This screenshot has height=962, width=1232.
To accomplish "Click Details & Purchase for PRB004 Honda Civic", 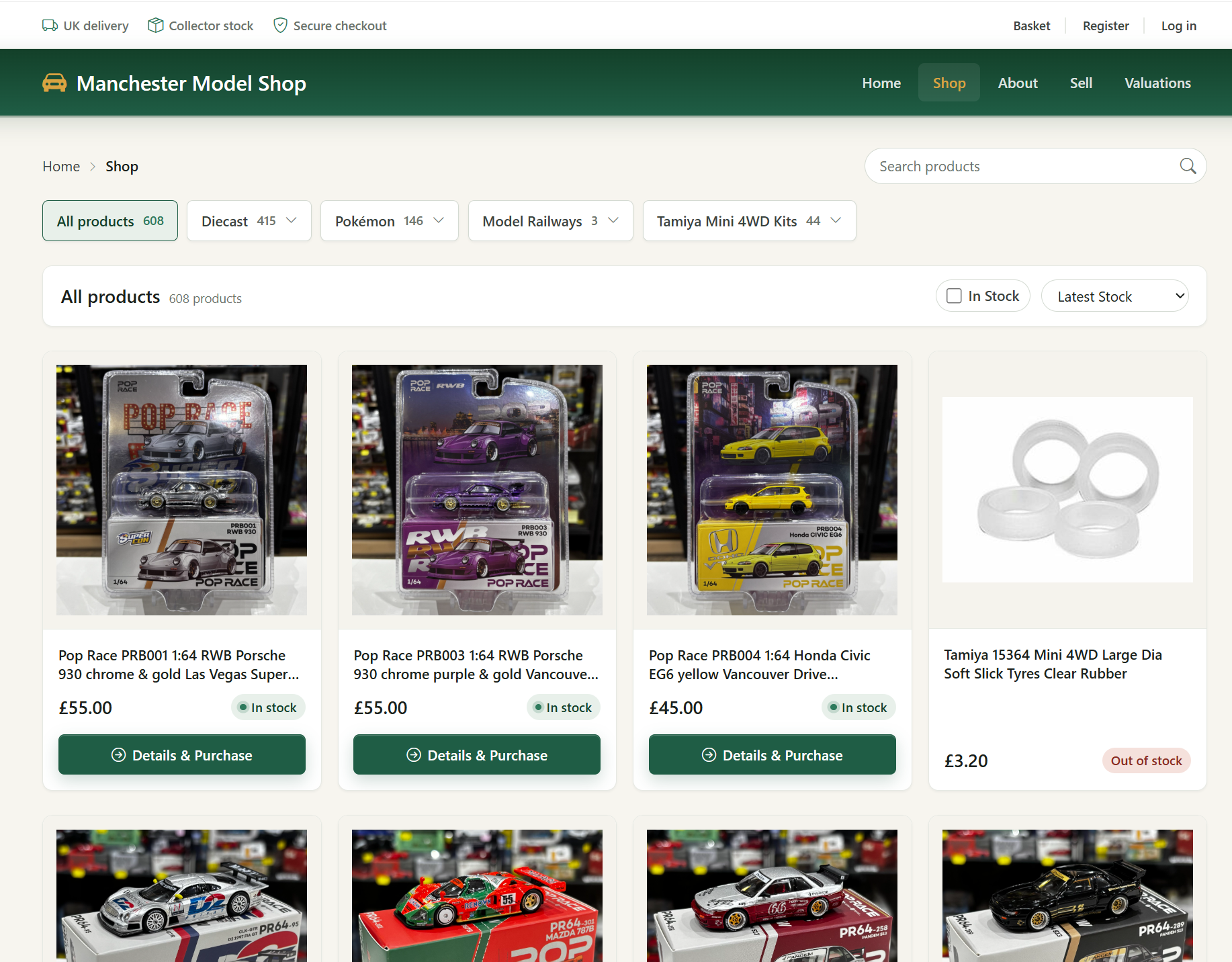I will (773, 754).
